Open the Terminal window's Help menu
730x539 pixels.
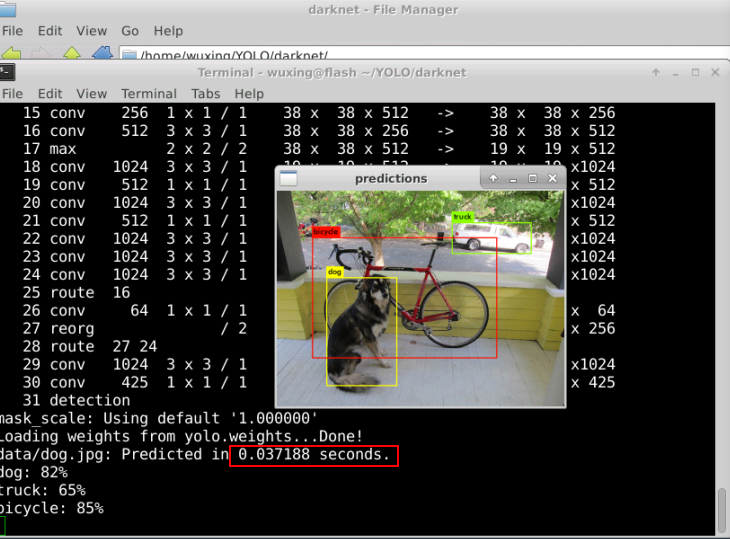[249, 94]
